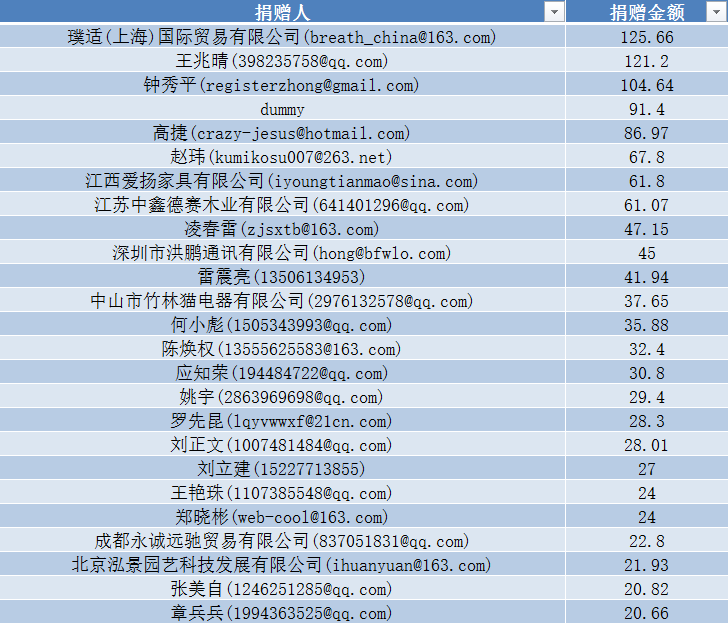Select the cell for 钟秀平(registerzhong@gmail.com)
This screenshot has height=623, width=728.
point(282,84)
